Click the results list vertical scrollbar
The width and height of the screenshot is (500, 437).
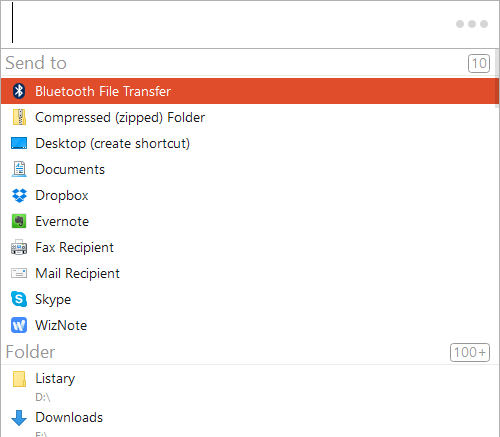tap(497, 78)
